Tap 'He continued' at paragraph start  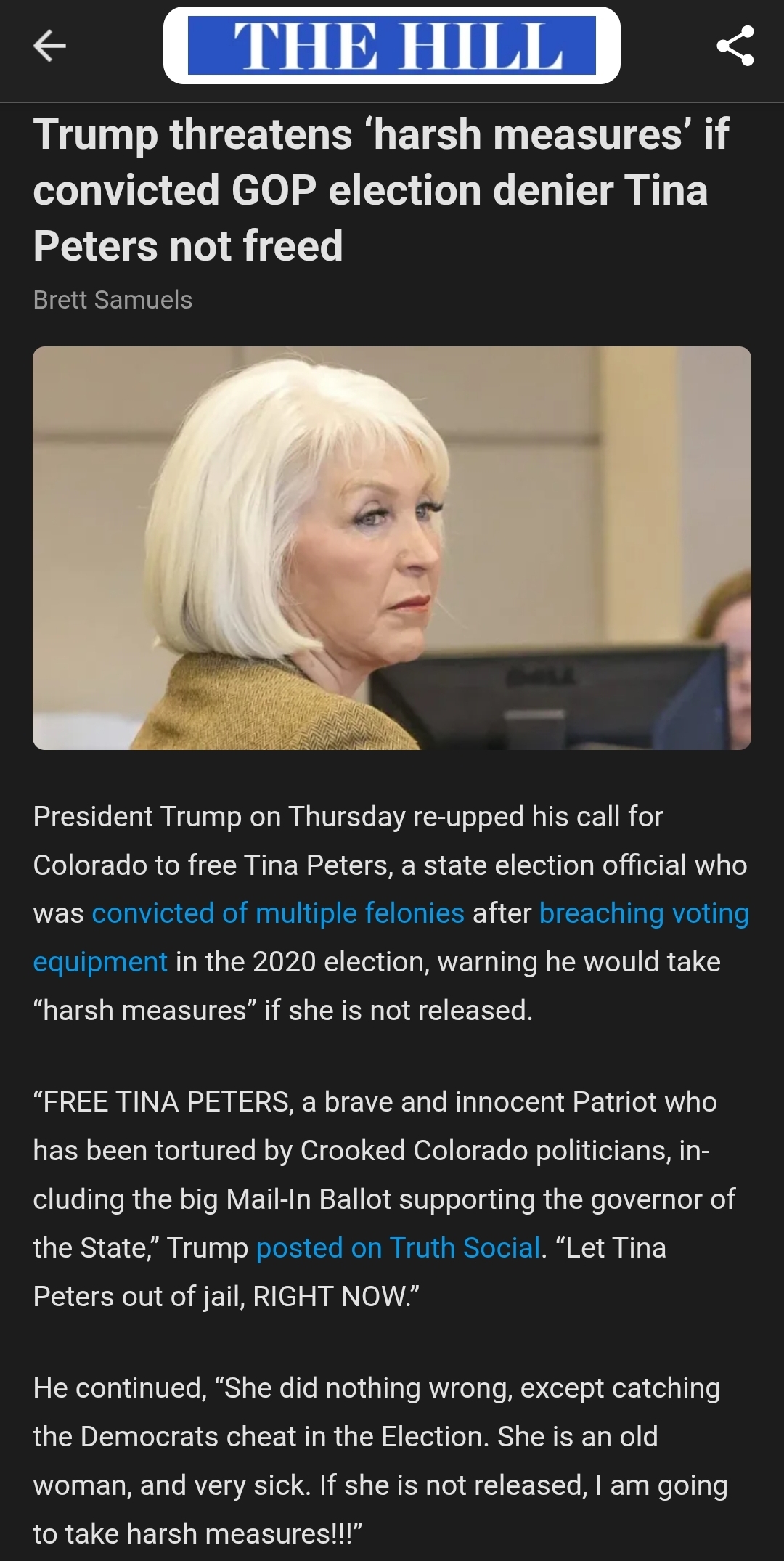120,1387
